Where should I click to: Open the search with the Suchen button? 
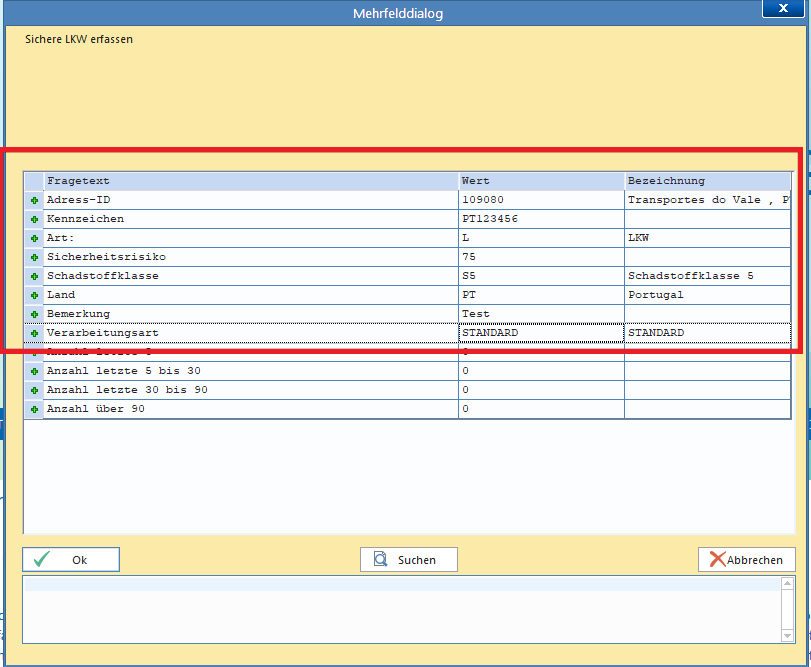(409, 559)
